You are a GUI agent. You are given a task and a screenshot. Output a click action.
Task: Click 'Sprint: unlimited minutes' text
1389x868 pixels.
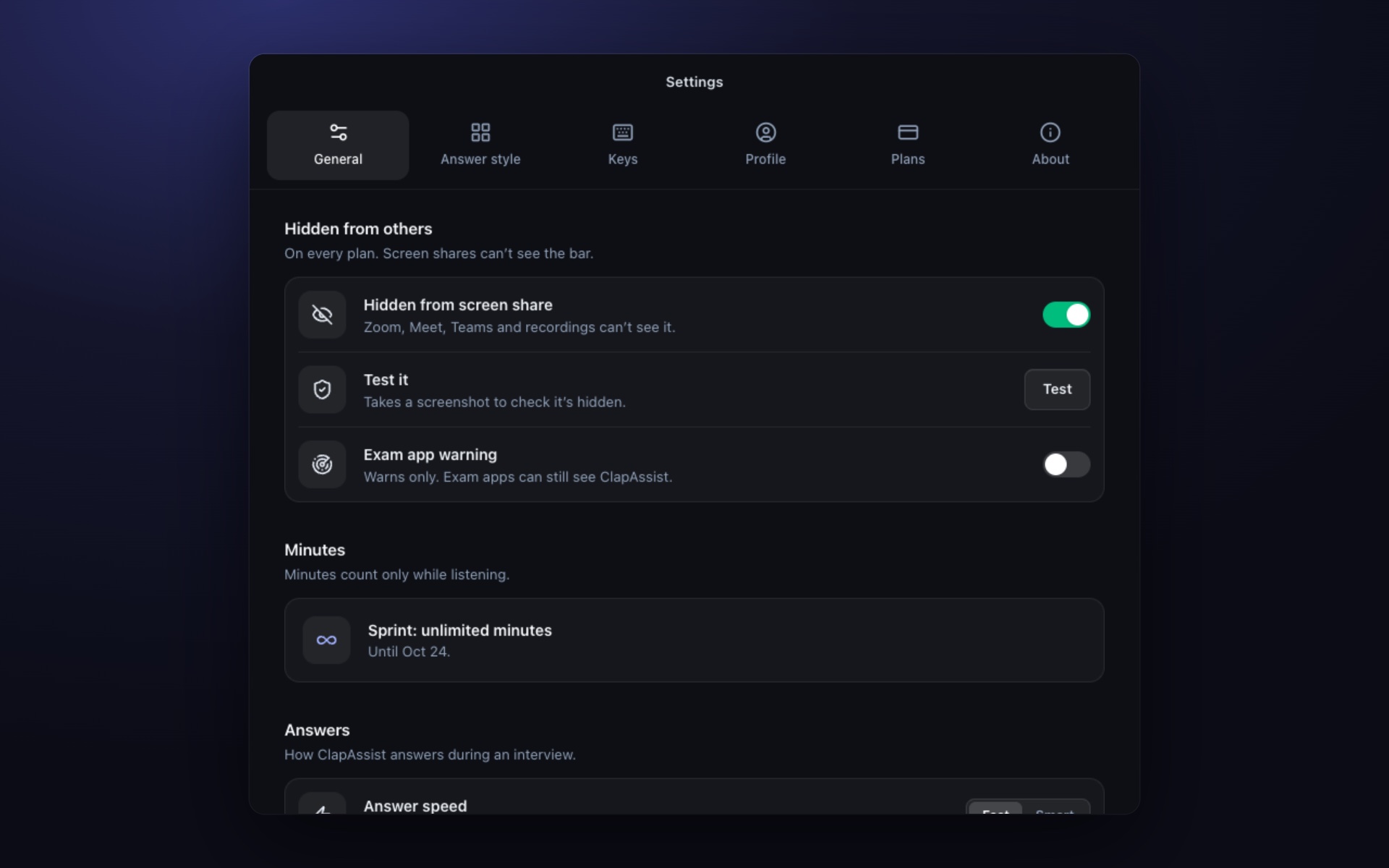tap(459, 630)
